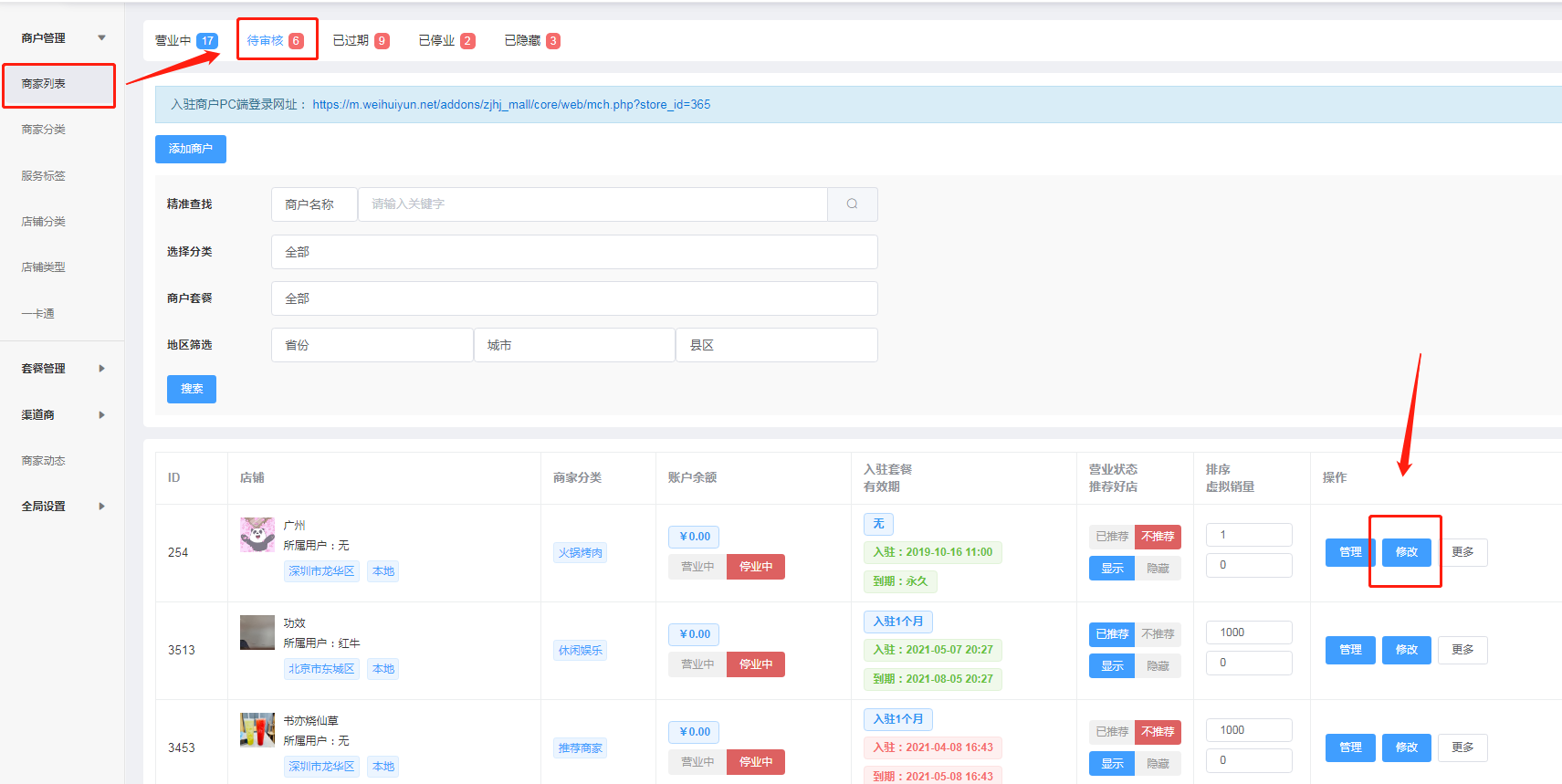The height and width of the screenshot is (784, 1562).
Task: Click the search magnifier icon
Action: (x=852, y=204)
